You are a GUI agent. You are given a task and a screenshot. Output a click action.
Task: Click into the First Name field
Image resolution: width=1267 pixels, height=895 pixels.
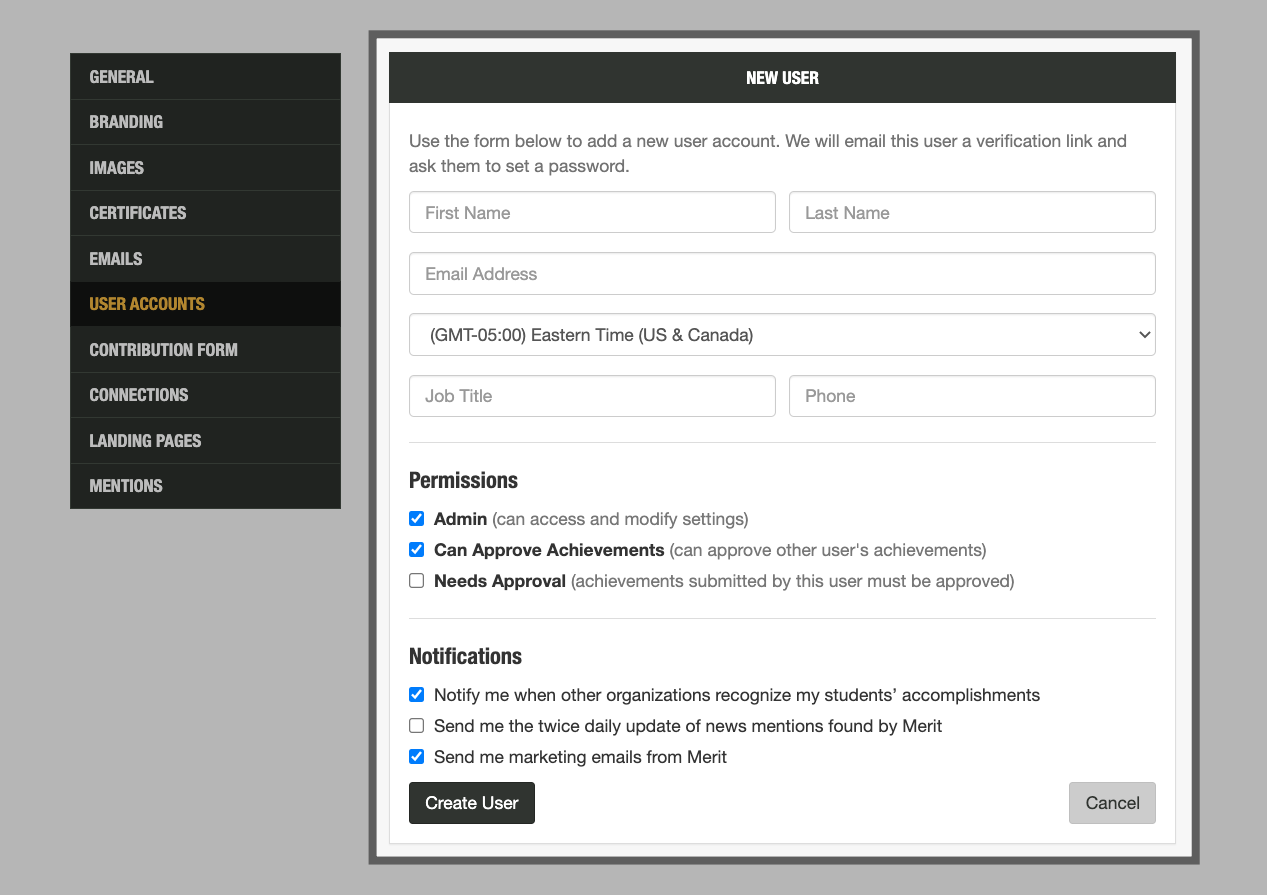click(592, 213)
